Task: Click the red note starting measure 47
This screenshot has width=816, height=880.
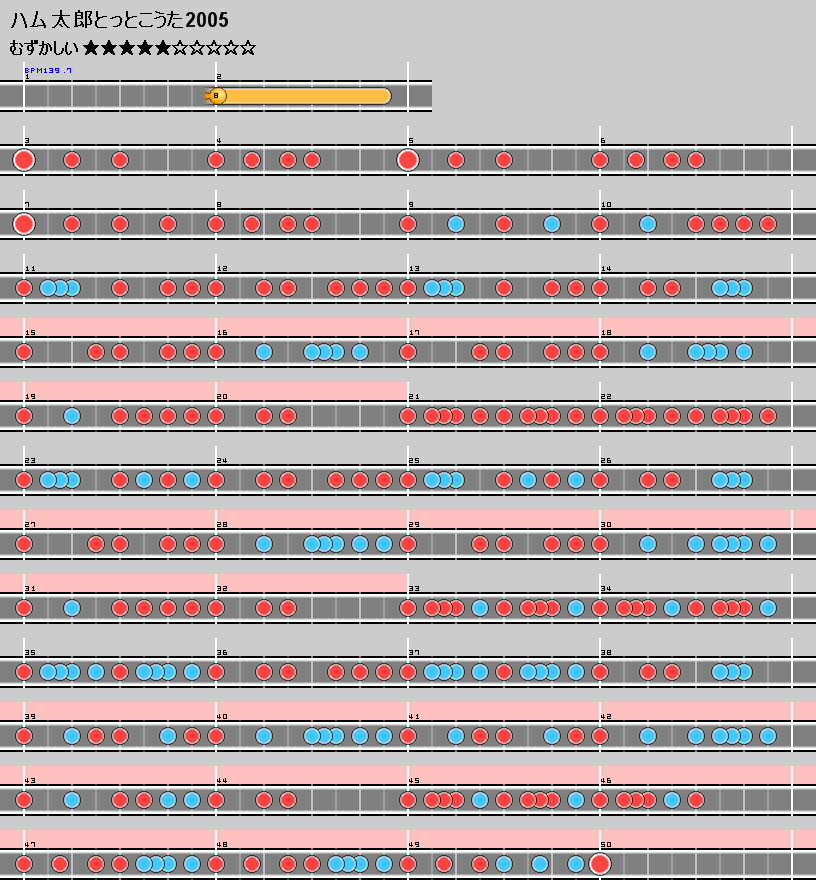Action: [24, 864]
